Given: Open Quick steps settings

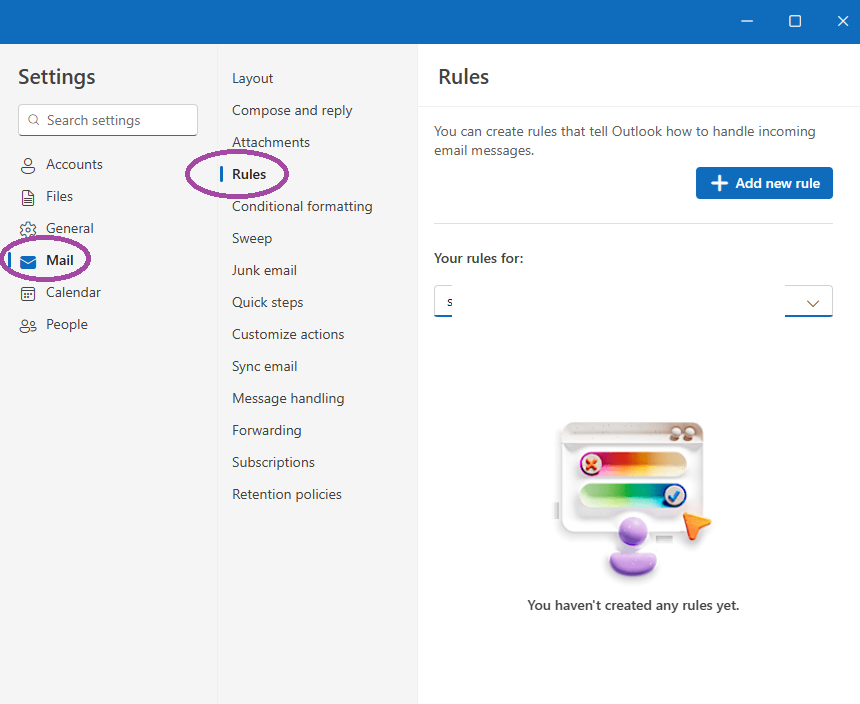Looking at the screenshot, I should [x=268, y=302].
